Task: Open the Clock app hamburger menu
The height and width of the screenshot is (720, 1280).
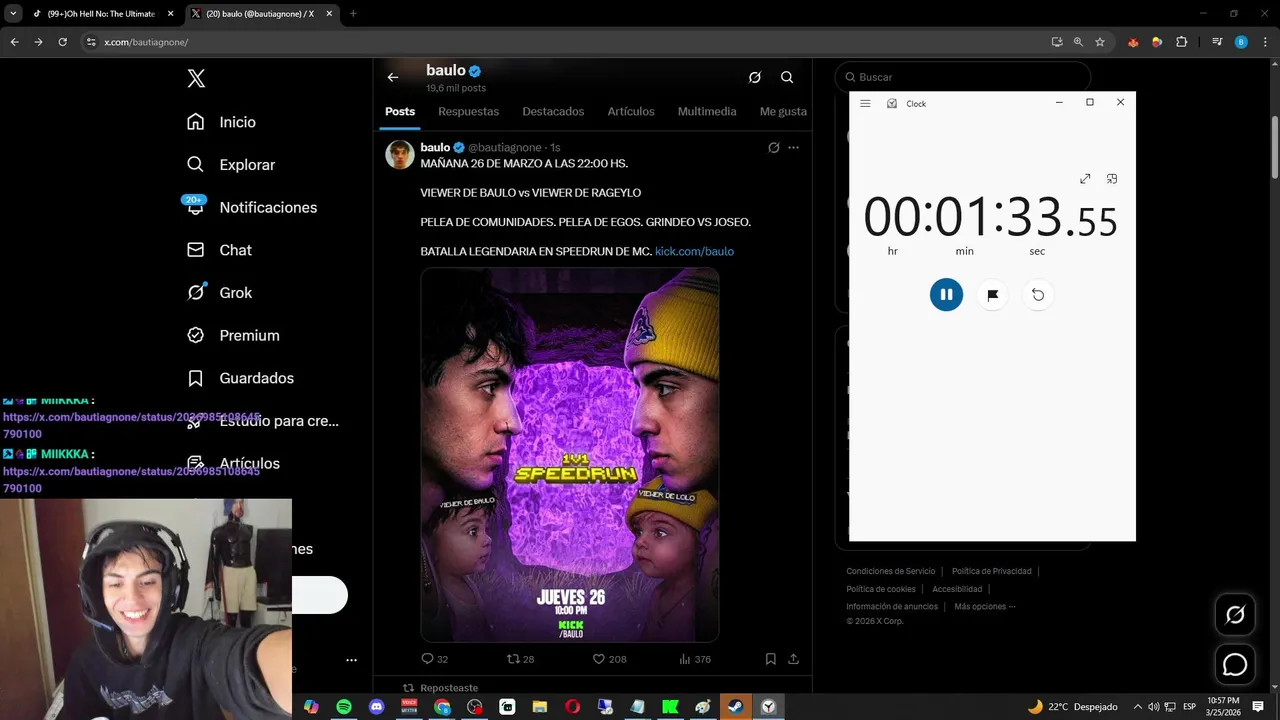Action: coord(865,103)
